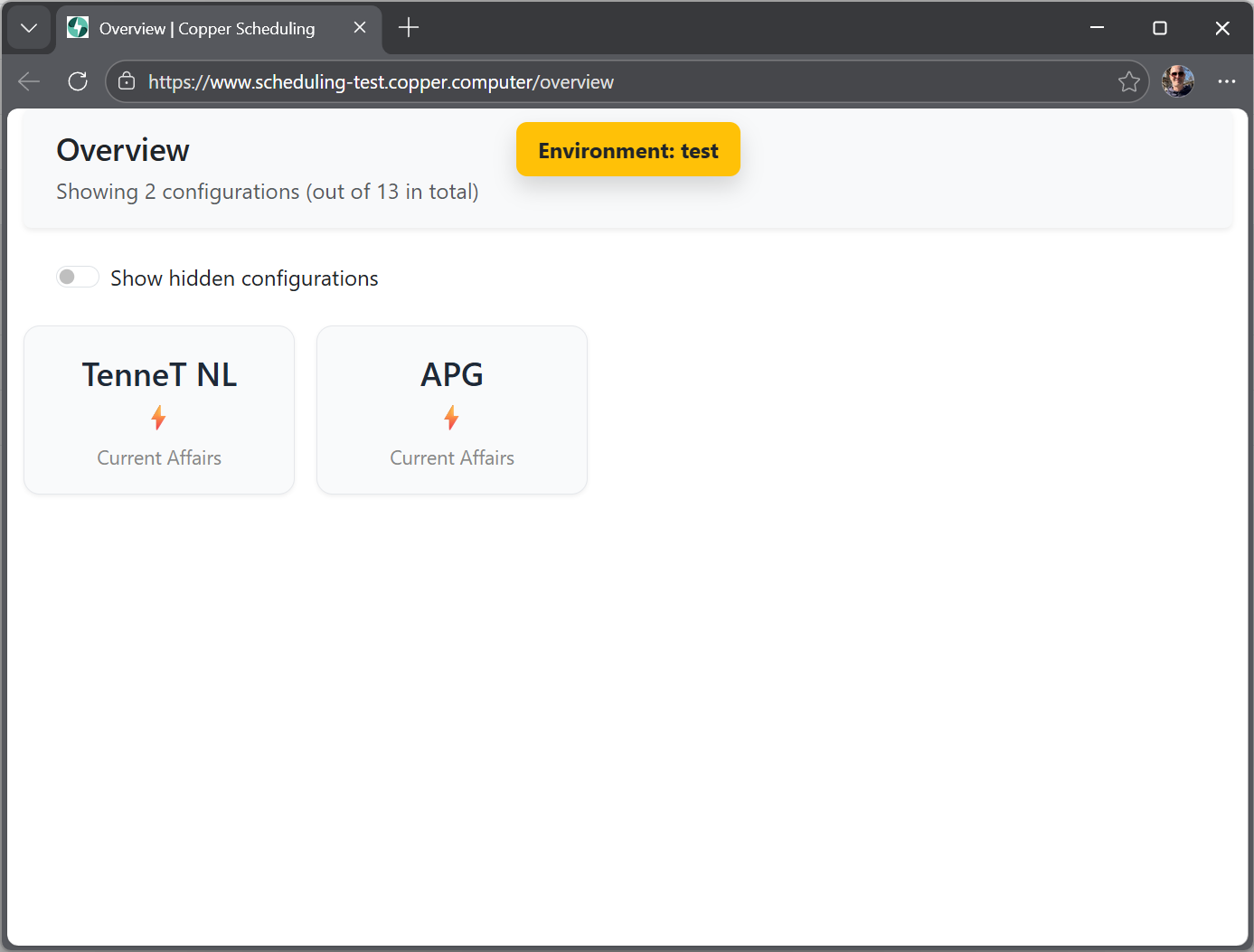1254x952 pixels.
Task: Click the lightning bolt icon under APG
Action: [451, 417]
